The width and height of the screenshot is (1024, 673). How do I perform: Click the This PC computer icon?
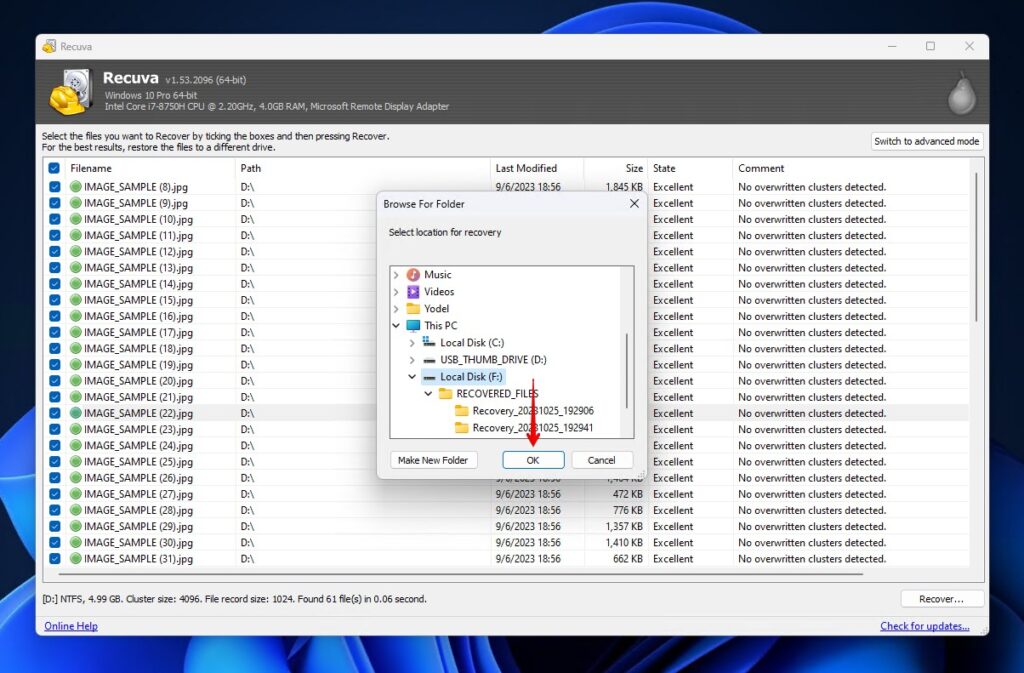411,325
